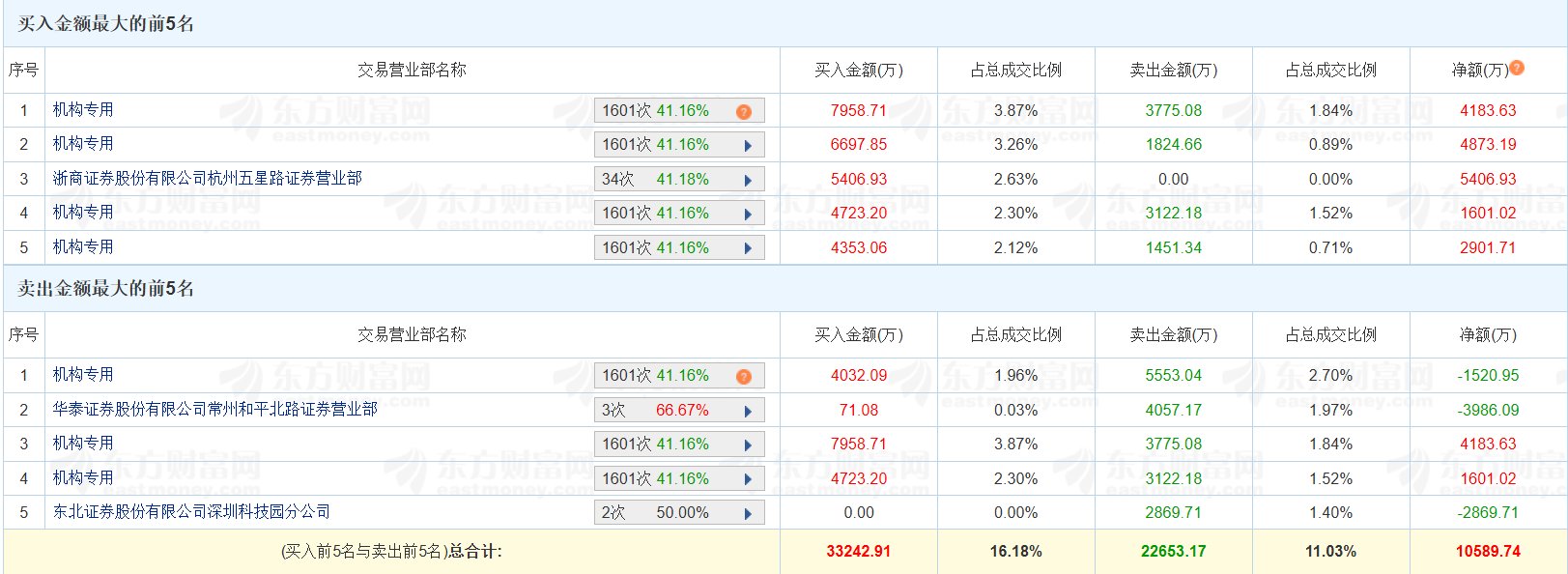The image size is (1568, 574).
Task: Click orange help icon in buy table row 1
Action: tap(743, 112)
